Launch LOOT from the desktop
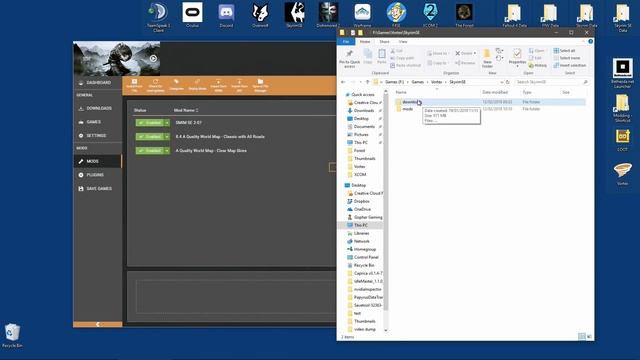Screen dimensions: 640x360 [622, 140]
